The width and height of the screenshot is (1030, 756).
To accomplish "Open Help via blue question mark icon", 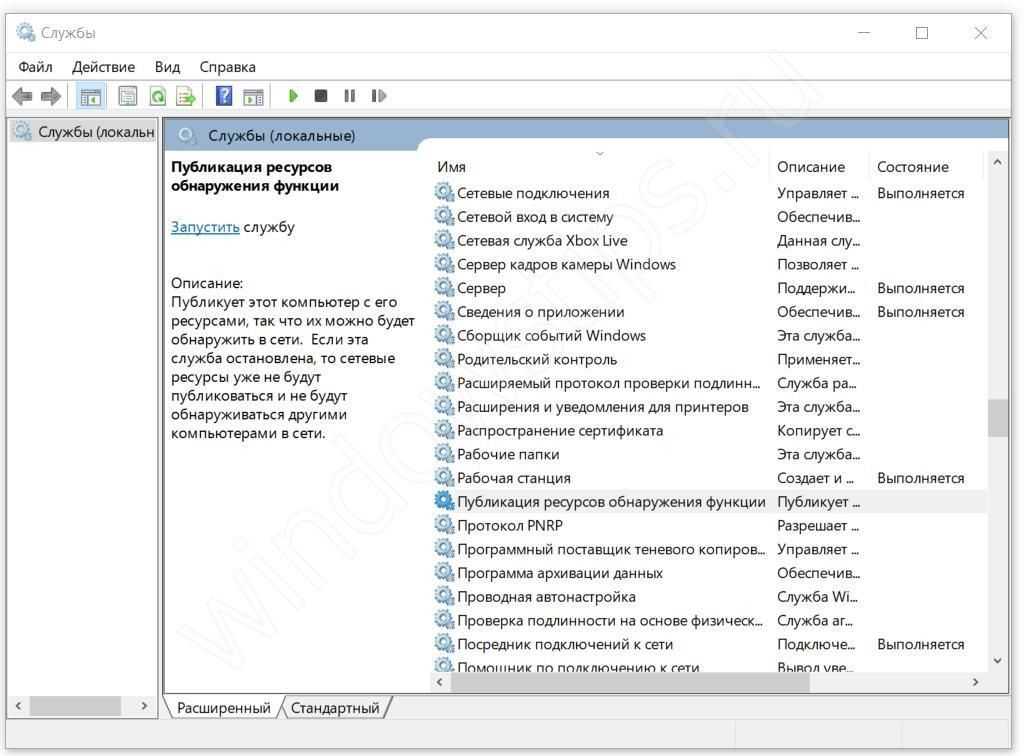I will pos(224,96).
